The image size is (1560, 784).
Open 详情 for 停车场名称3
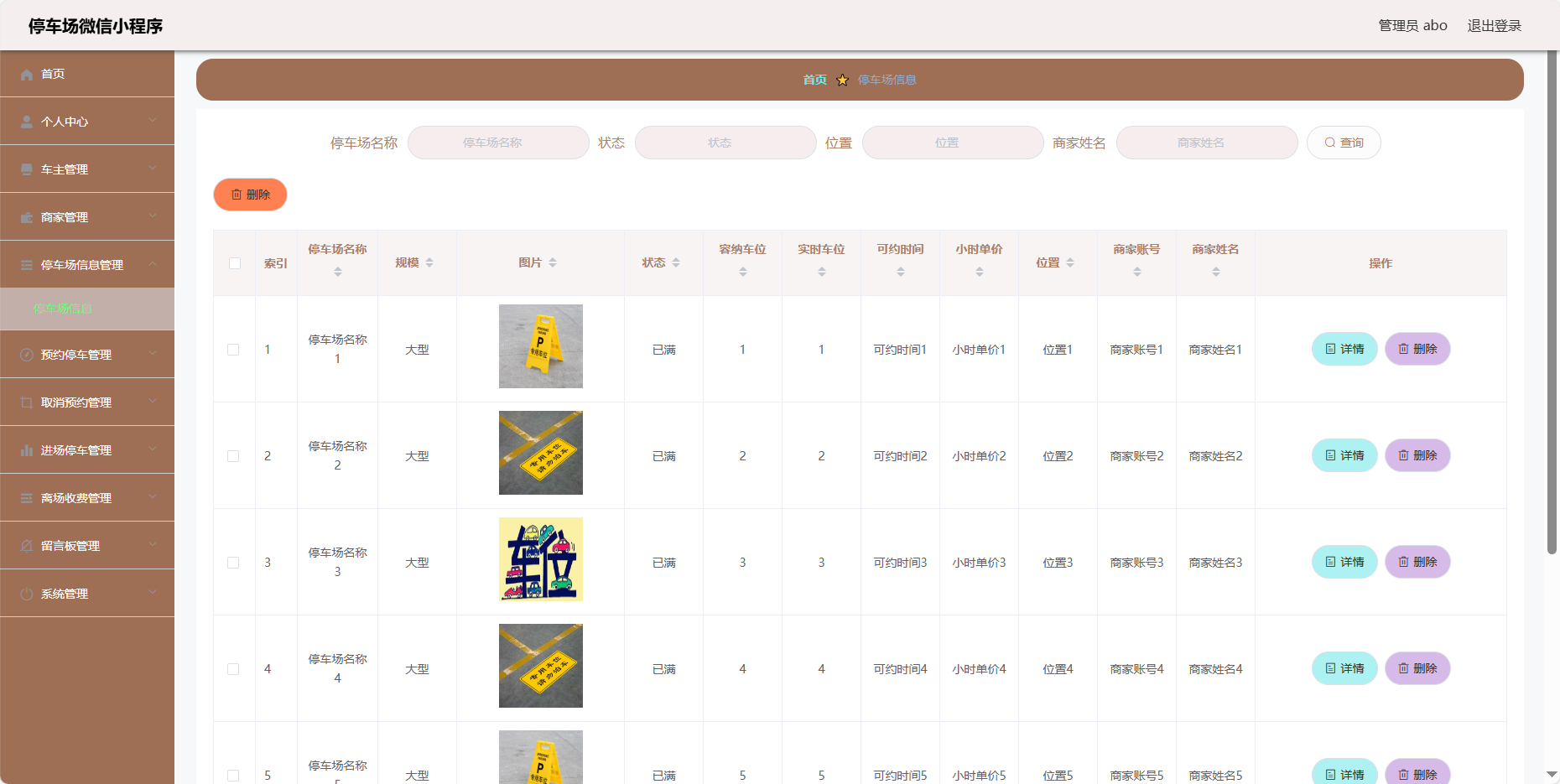(1344, 562)
